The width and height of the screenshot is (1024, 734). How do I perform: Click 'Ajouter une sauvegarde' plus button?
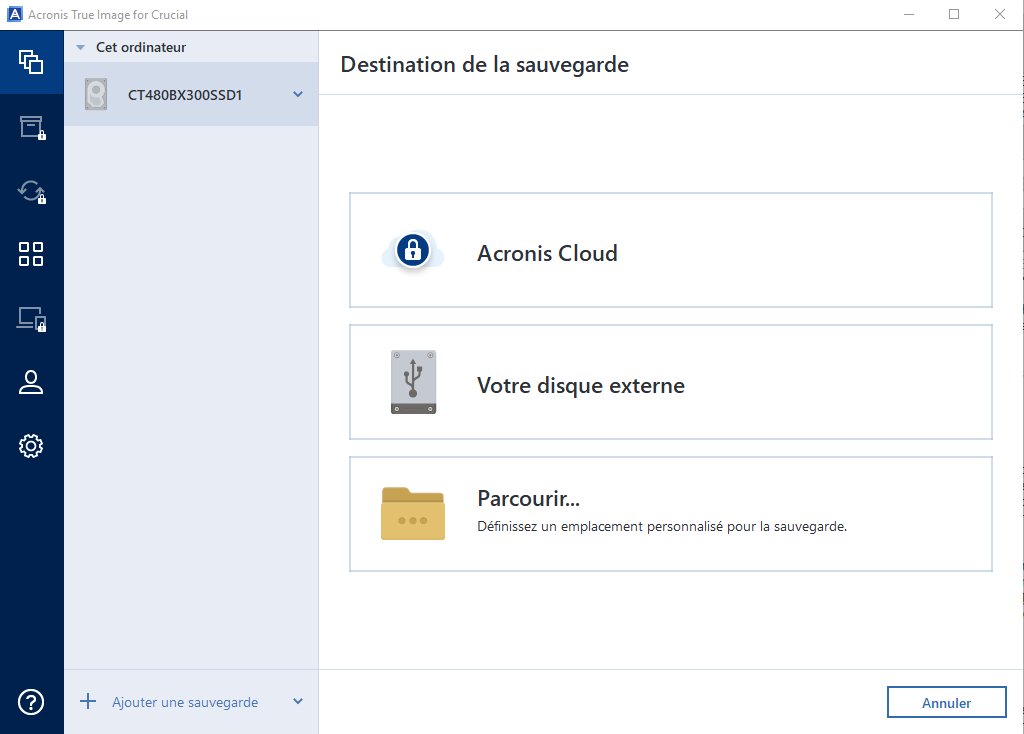[x=88, y=702]
